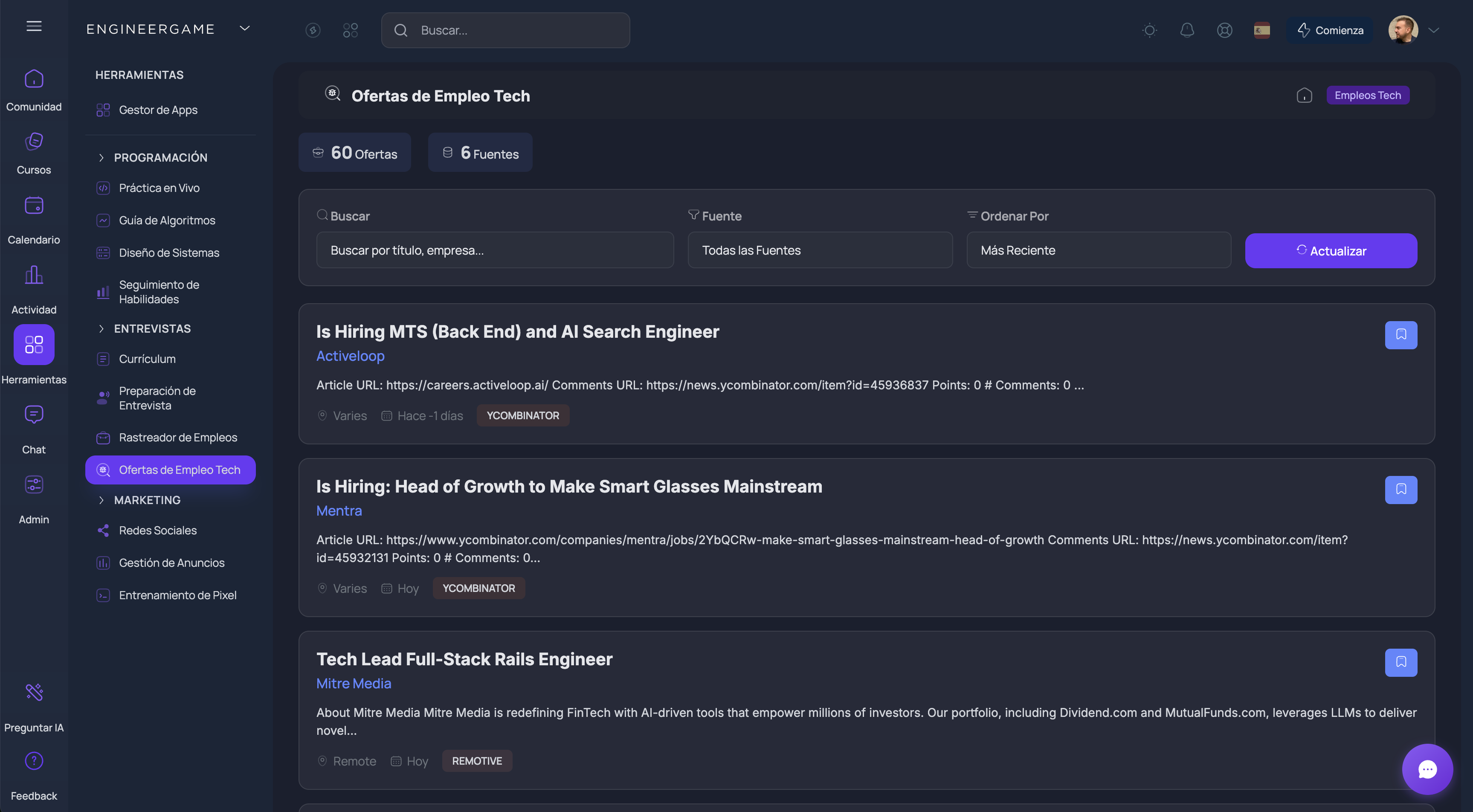Click the Actualizar button
Image resolution: width=1473 pixels, height=812 pixels.
point(1331,250)
